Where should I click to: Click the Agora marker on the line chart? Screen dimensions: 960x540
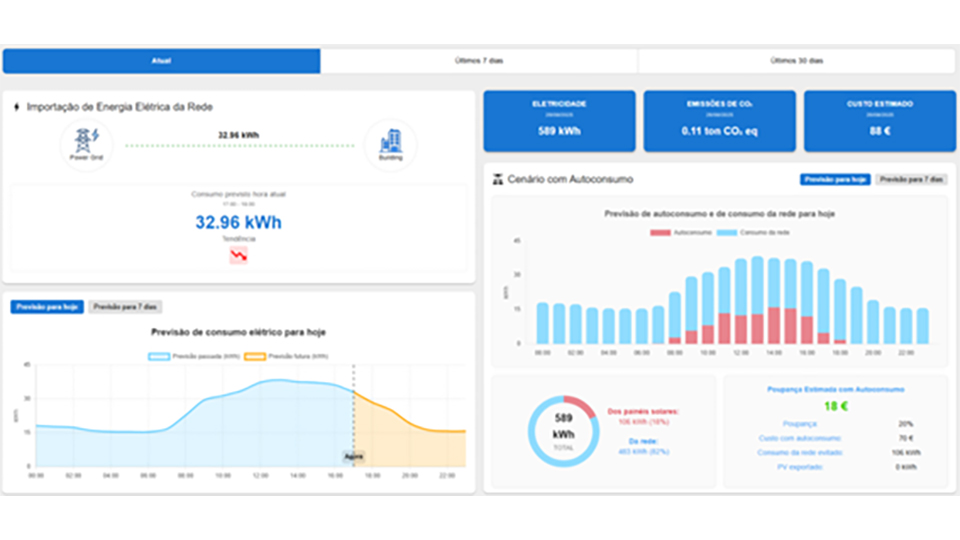(x=353, y=456)
